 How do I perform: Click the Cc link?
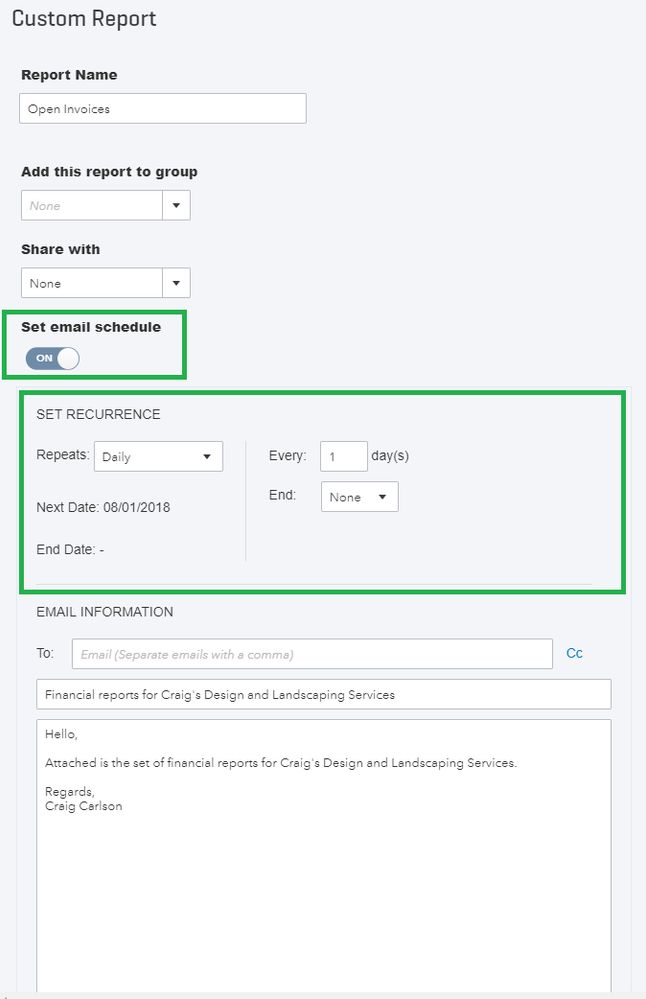click(x=574, y=653)
